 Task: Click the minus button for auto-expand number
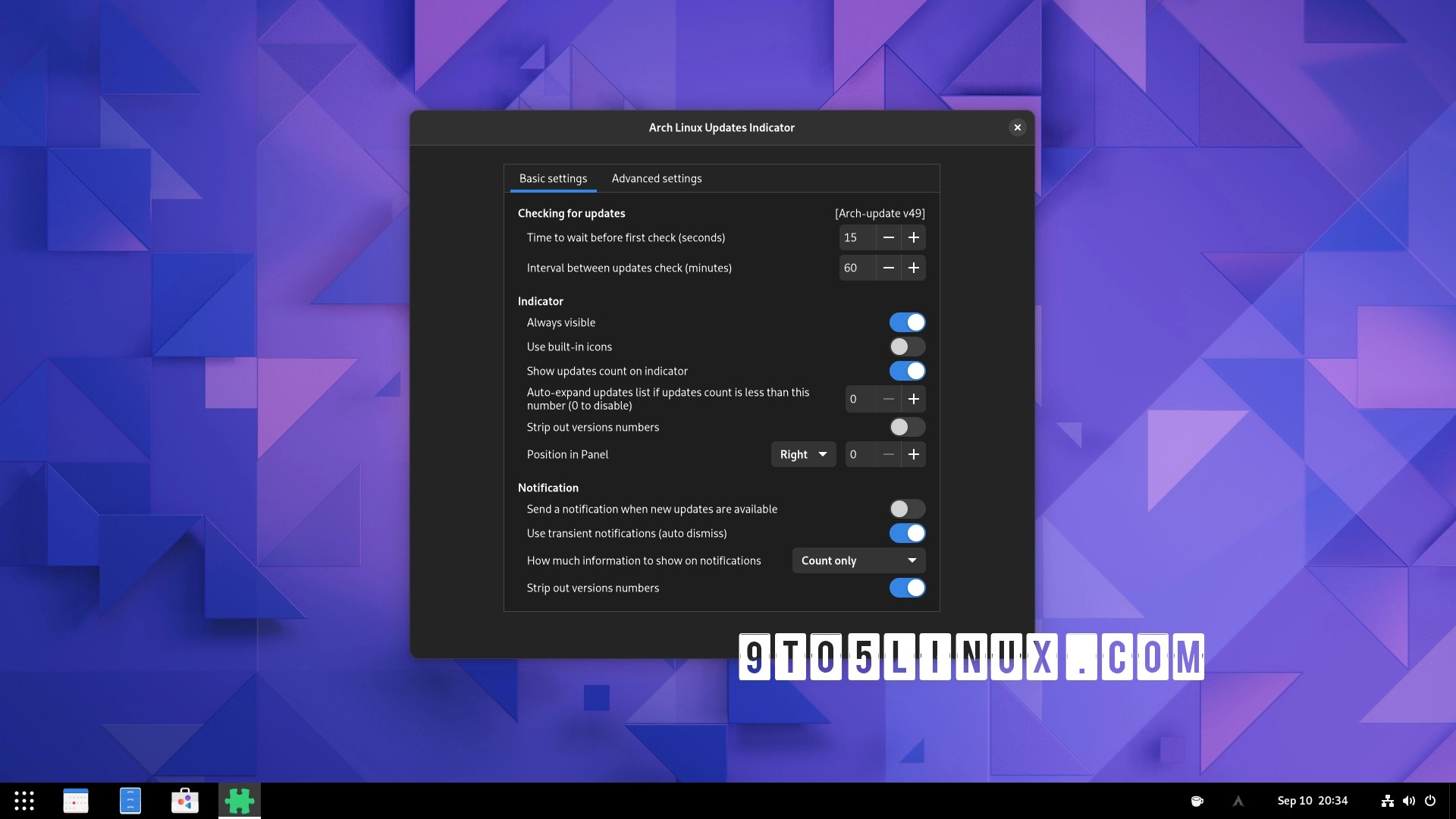click(x=889, y=399)
